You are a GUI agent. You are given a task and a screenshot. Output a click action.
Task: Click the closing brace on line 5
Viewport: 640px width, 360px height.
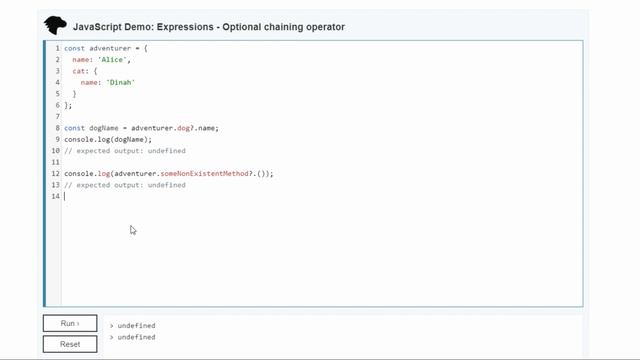74,94
